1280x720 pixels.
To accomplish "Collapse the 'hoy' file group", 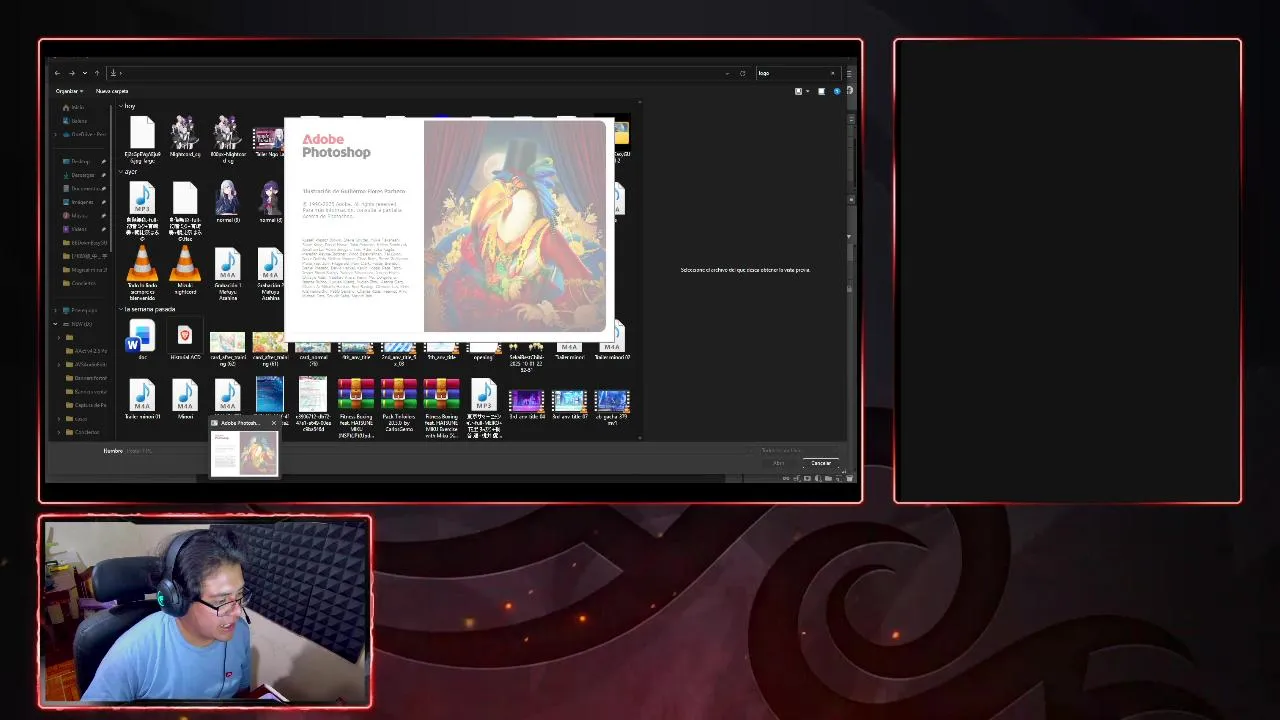I will pyautogui.click(x=121, y=106).
